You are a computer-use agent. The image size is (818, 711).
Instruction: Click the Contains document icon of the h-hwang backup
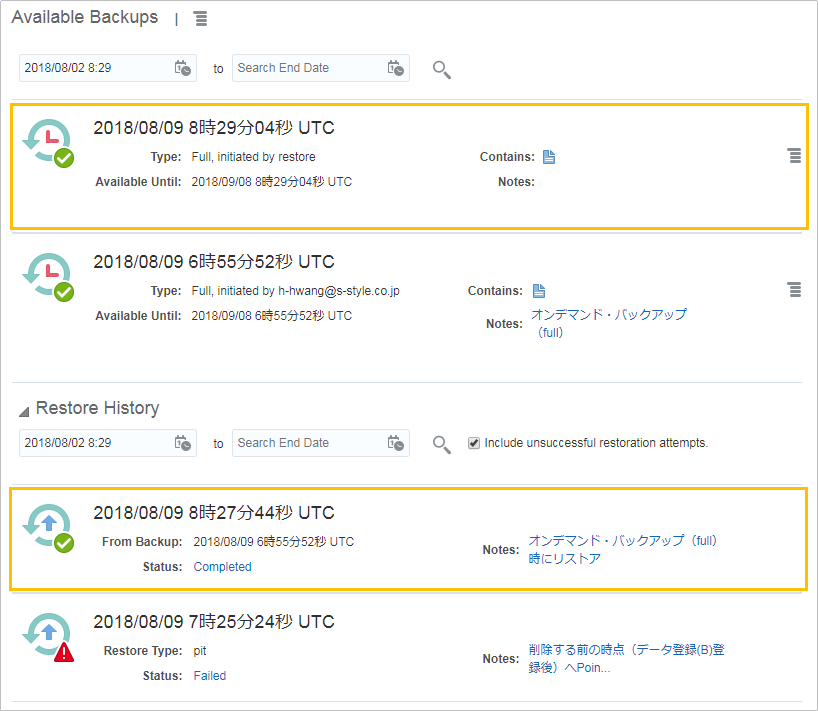[x=539, y=291]
